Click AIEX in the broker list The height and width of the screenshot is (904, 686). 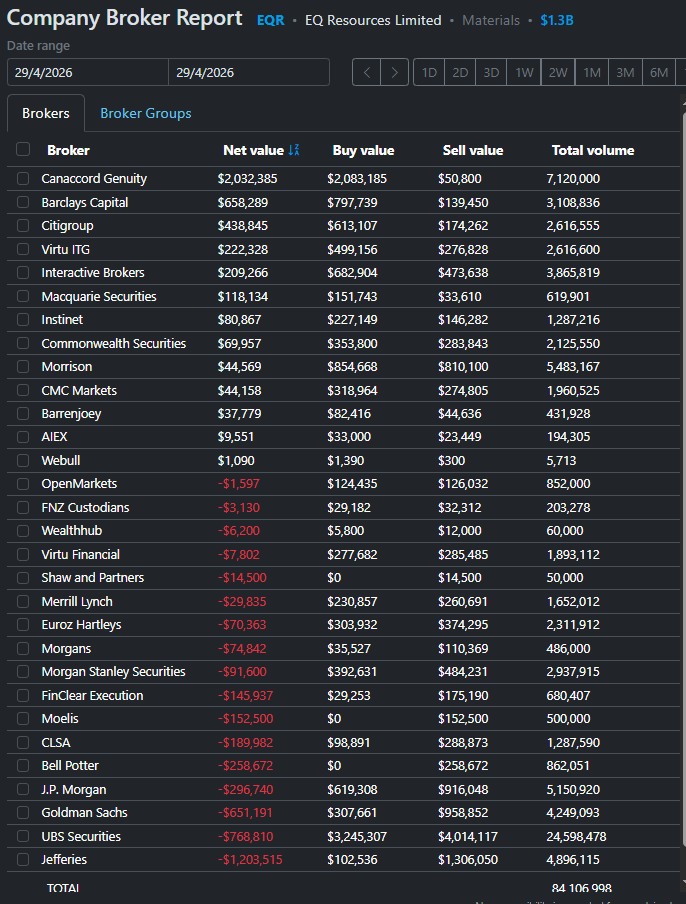point(54,437)
